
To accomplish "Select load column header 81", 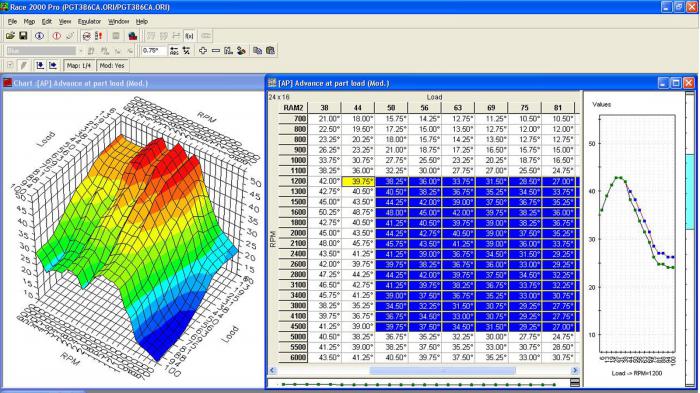I will click(558, 108).
